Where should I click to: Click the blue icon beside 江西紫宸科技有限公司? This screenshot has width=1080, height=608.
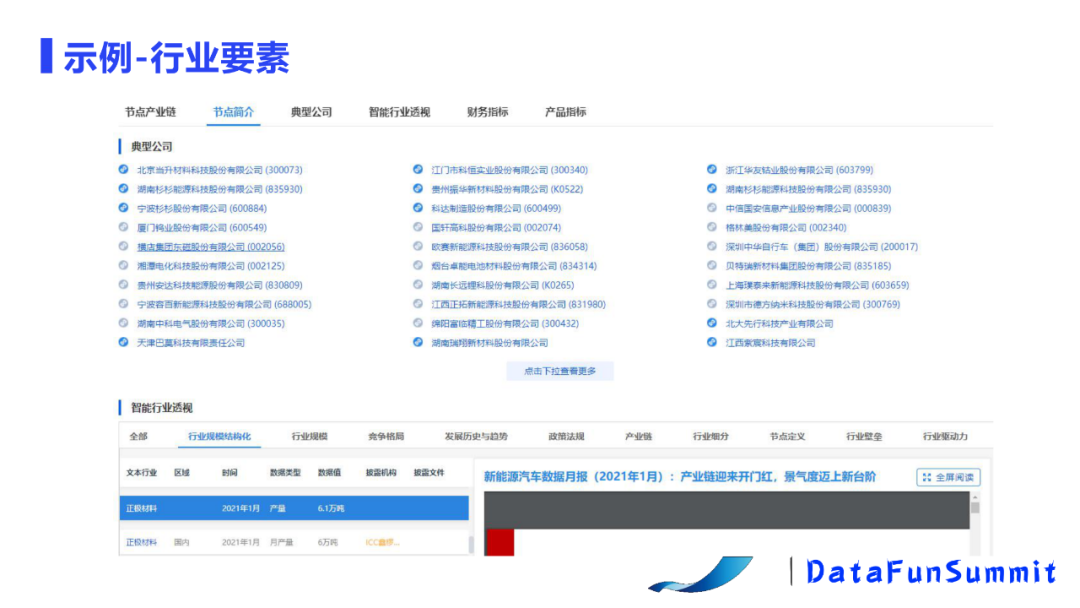(x=712, y=342)
